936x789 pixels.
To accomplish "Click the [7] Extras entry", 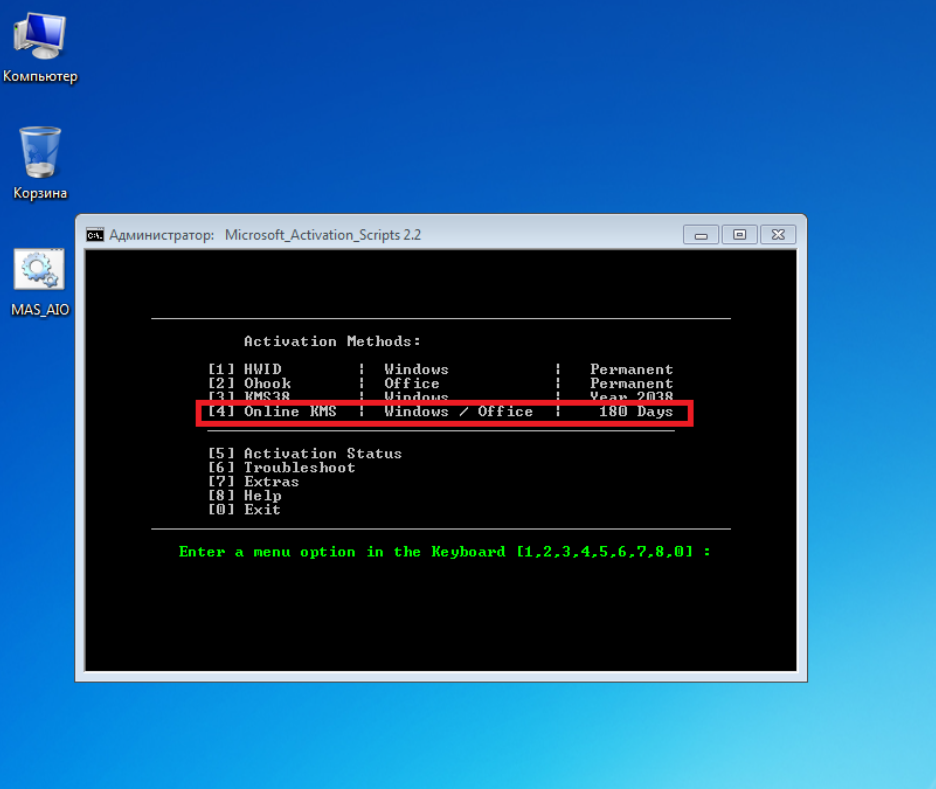I will point(253,481).
